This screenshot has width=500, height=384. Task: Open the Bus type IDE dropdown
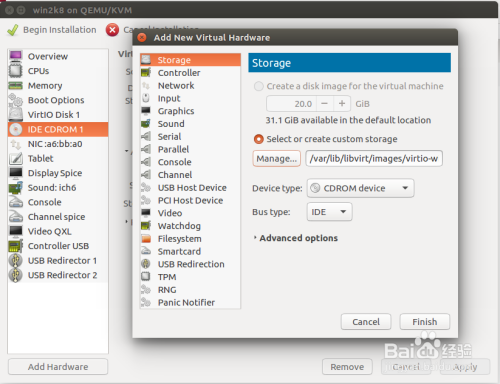tap(329, 212)
